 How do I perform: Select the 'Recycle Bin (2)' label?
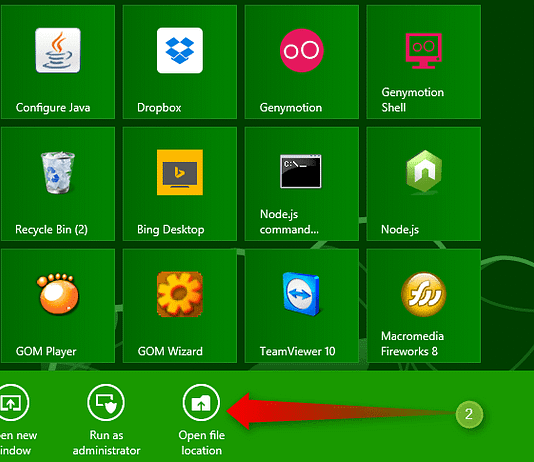coord(51,229)
